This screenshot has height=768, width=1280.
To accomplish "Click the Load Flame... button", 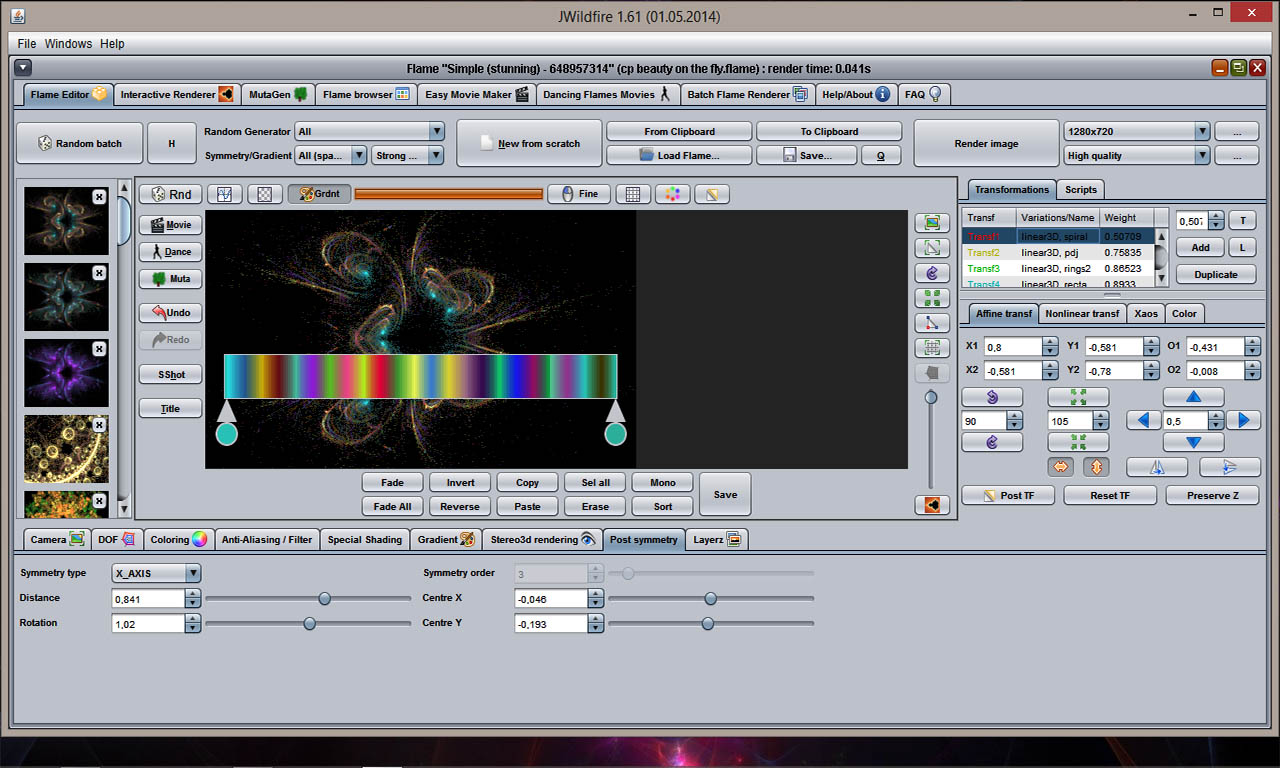I will [679, 155].
